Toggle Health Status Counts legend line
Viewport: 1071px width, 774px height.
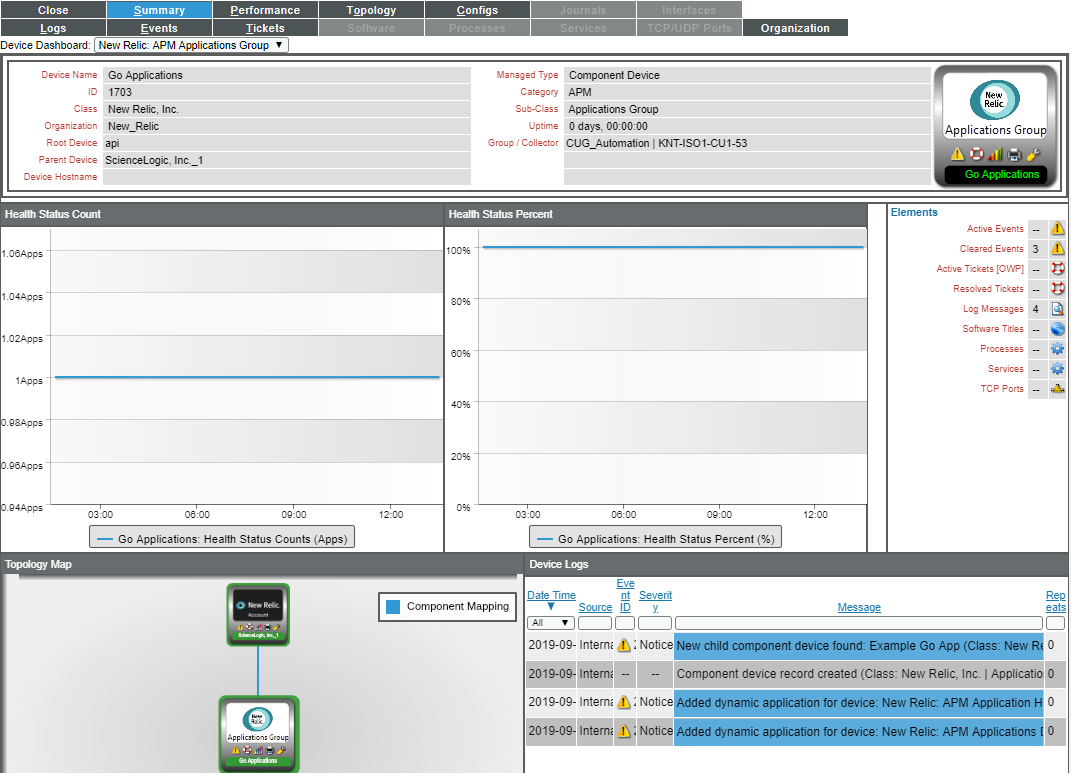222,539
